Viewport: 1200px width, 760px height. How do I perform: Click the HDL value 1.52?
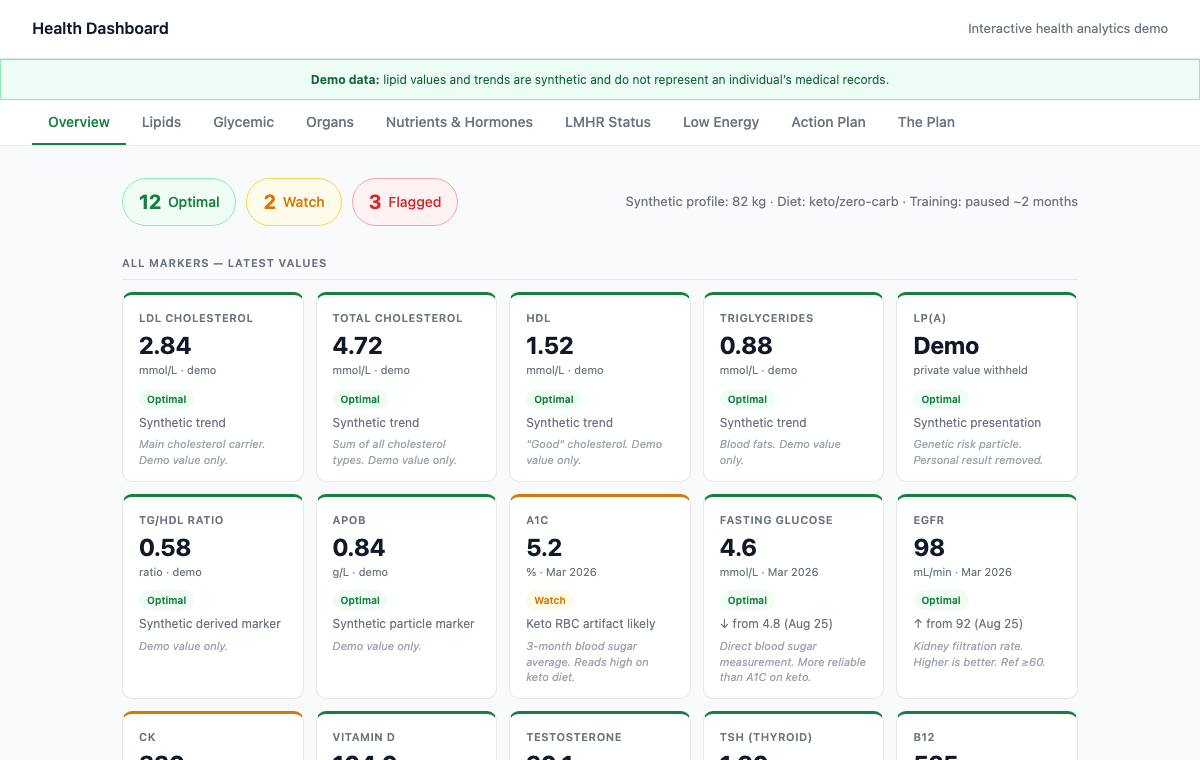[x=550, y=346]
